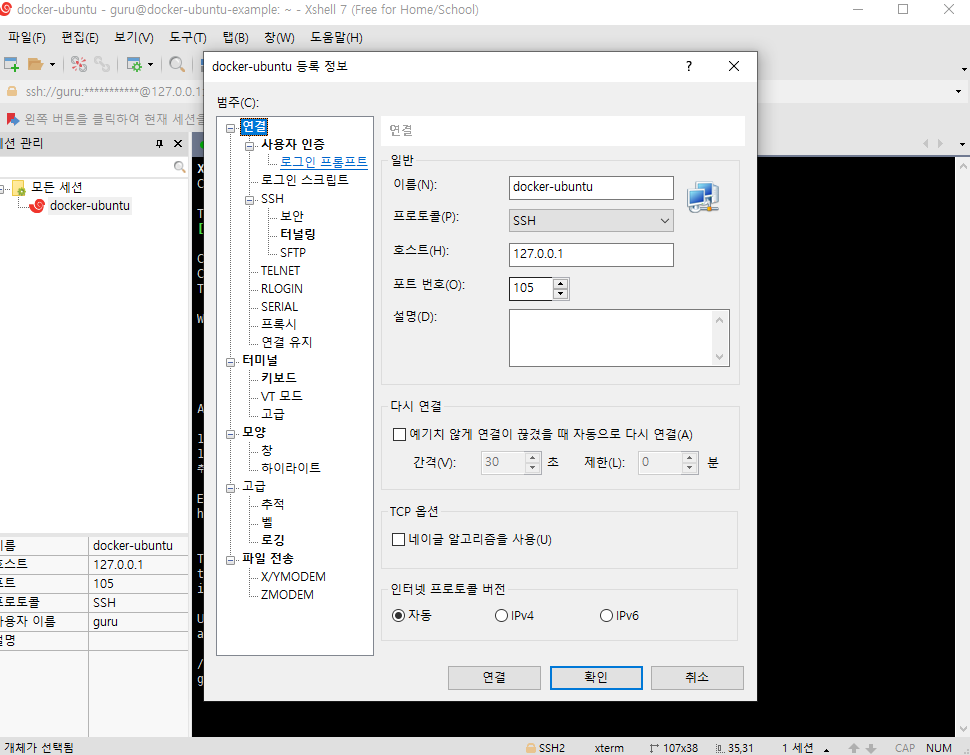This screenshot has width=970, height=755.
Task: Click the 취소 cancel button
Action: 697,678
